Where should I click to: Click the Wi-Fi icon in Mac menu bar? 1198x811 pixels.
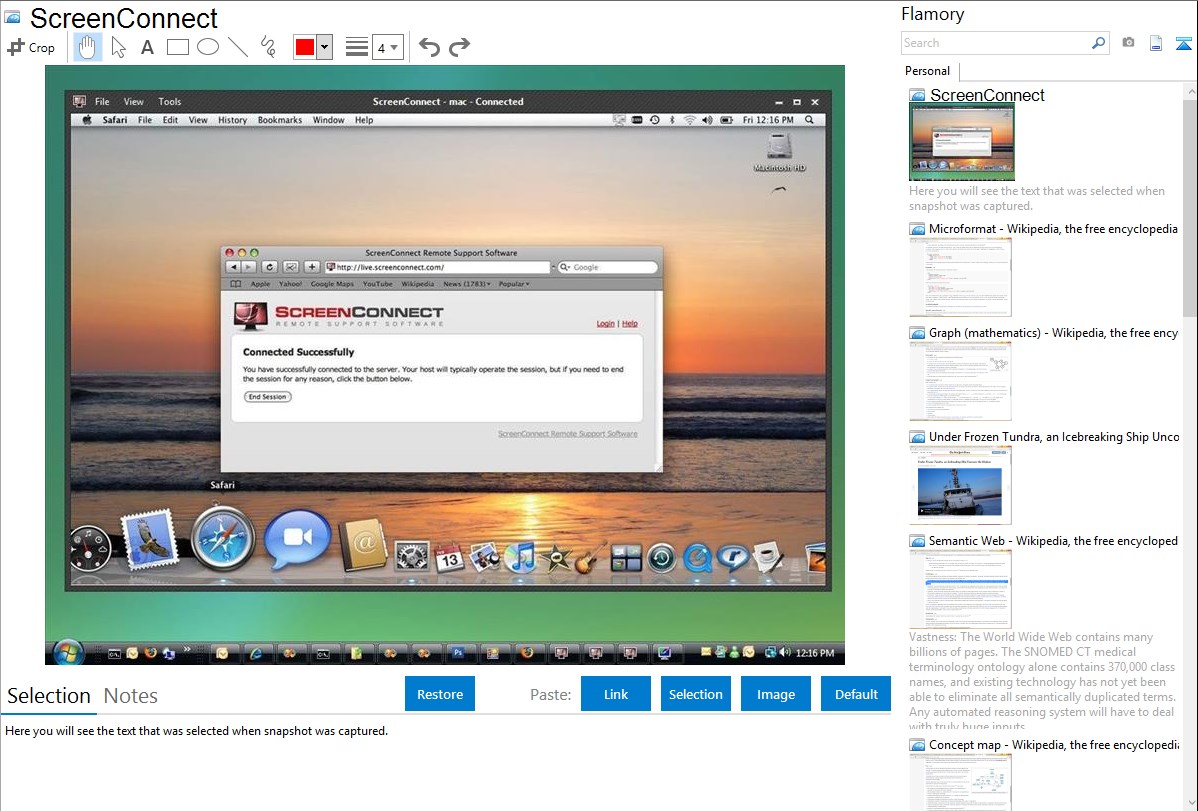[x=690, y=120]
